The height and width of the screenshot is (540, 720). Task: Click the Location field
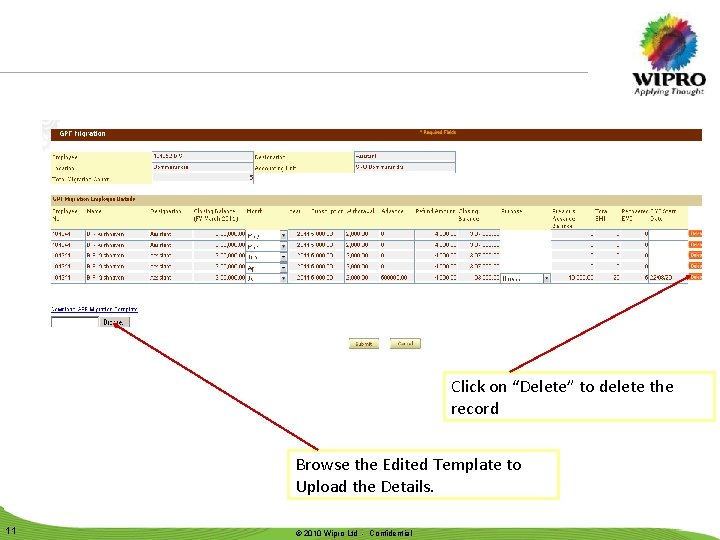coord(202,168)
